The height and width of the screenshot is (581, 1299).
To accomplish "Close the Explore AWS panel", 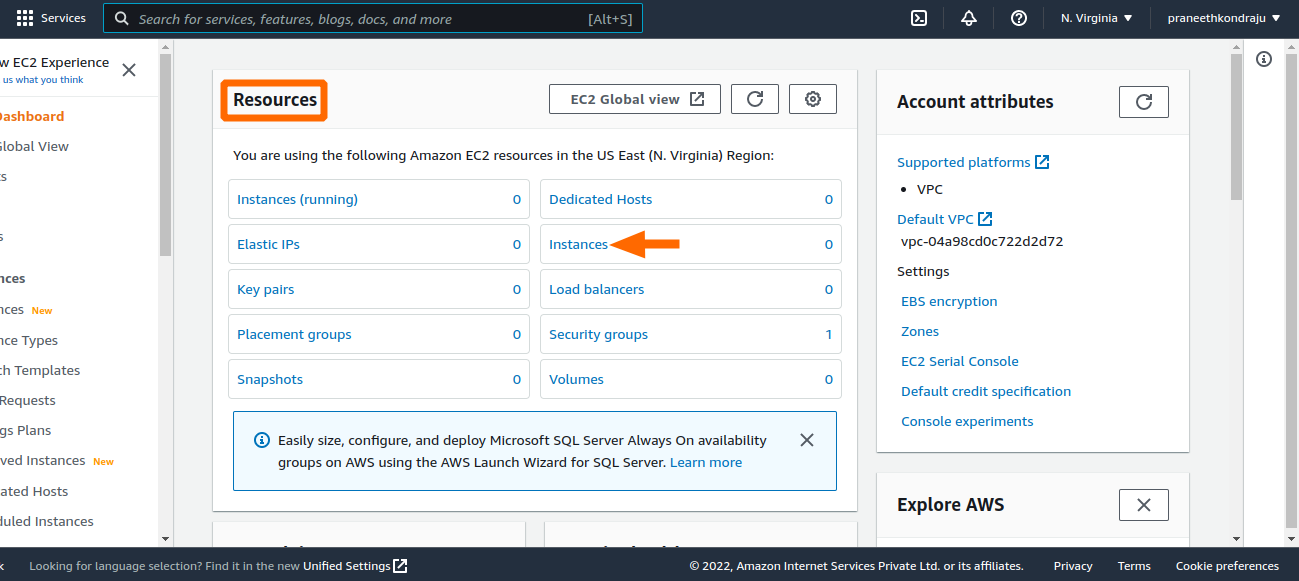I will pos(1144,505).
